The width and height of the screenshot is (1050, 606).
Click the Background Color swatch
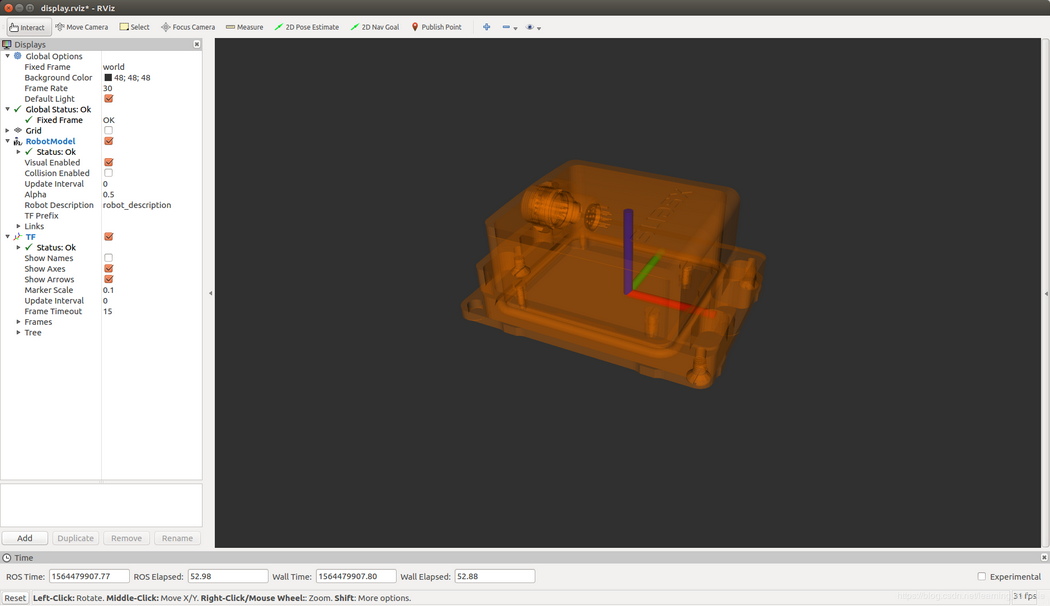[108, 78]
